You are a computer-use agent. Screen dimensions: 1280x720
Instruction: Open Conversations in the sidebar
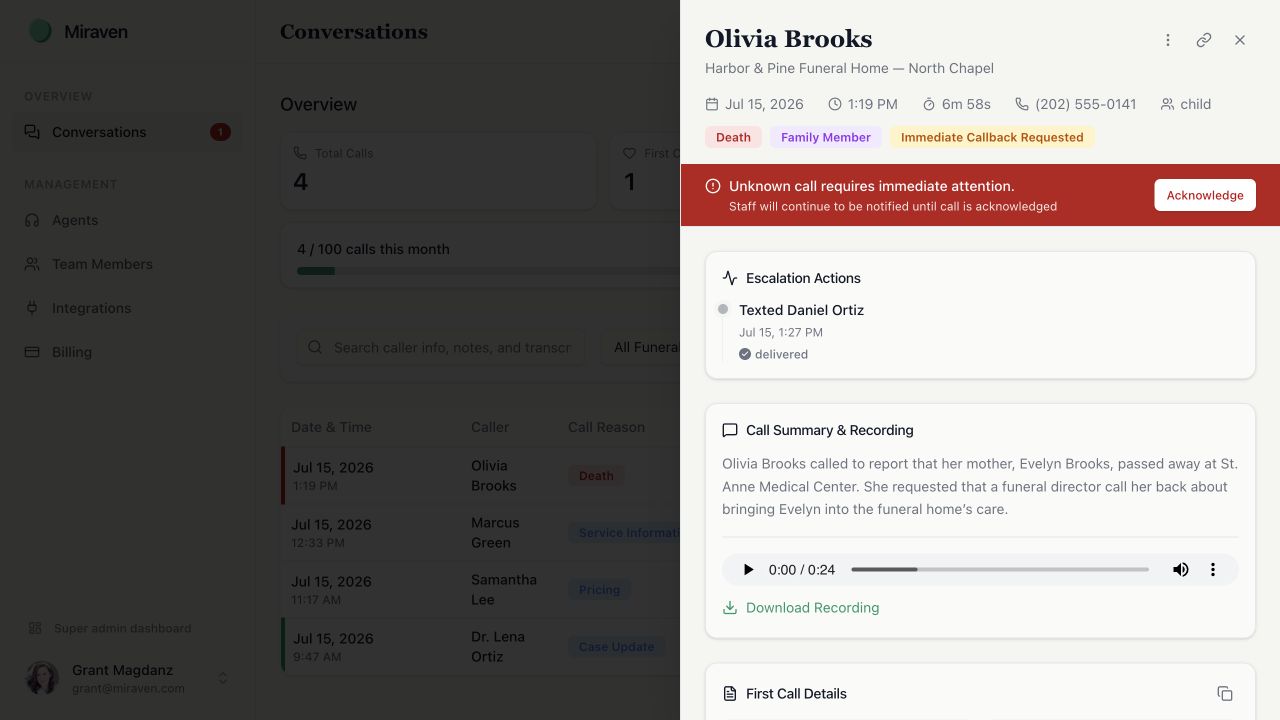tap(127, 132)
